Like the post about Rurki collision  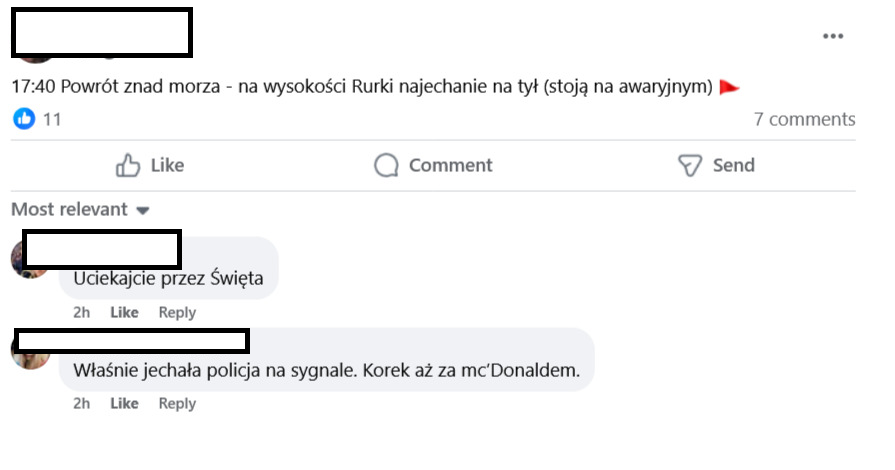pos(150,165)
